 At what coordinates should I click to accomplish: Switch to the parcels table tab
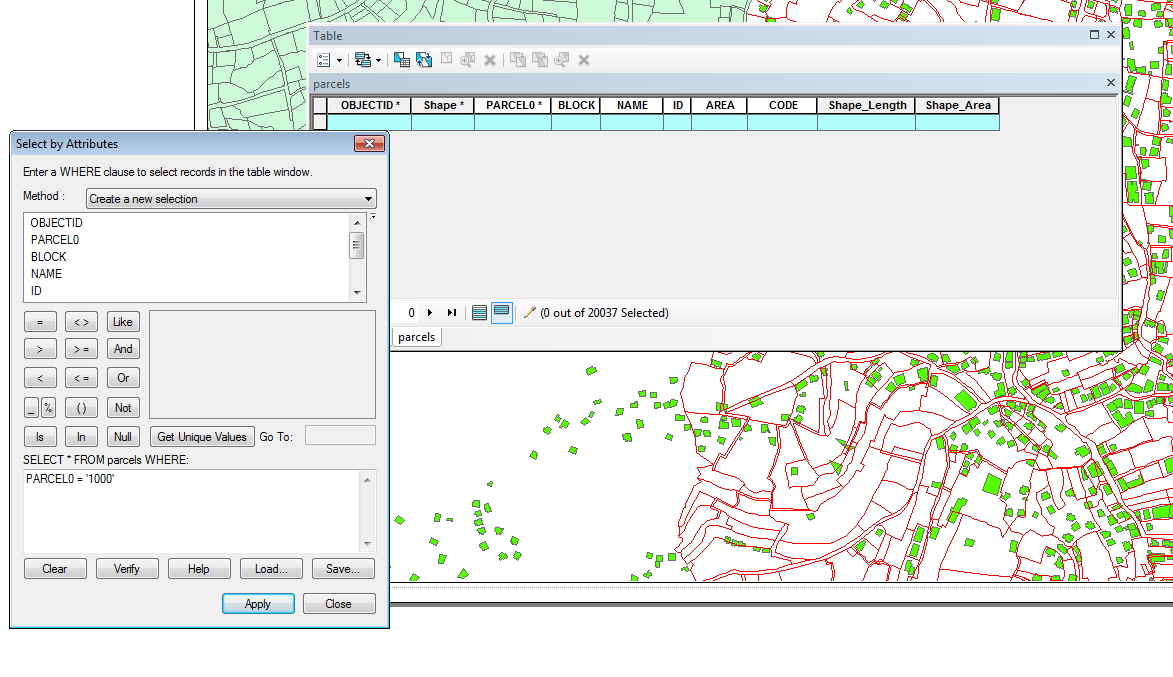click(x=416, y=337)
